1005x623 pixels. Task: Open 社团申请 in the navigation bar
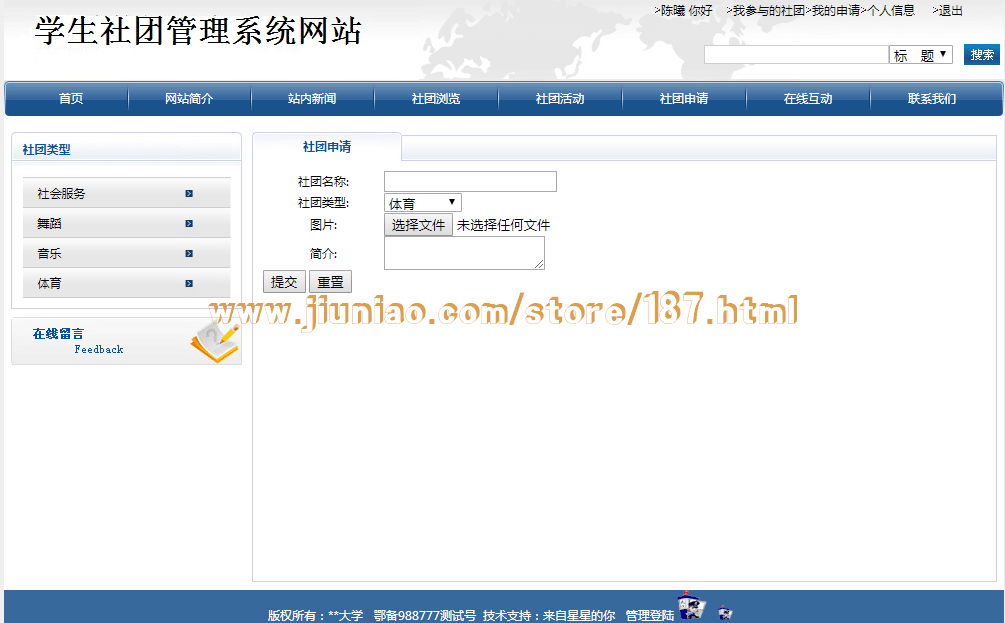pyautogui.click(x=684, y=99)
